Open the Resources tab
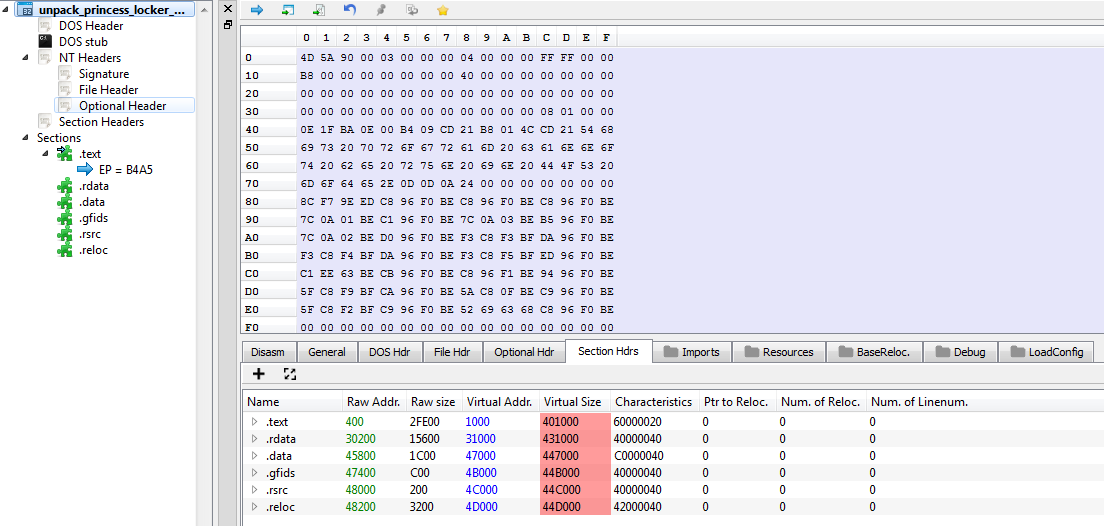This screenshot has height=526, width=1104. (779, 352)
